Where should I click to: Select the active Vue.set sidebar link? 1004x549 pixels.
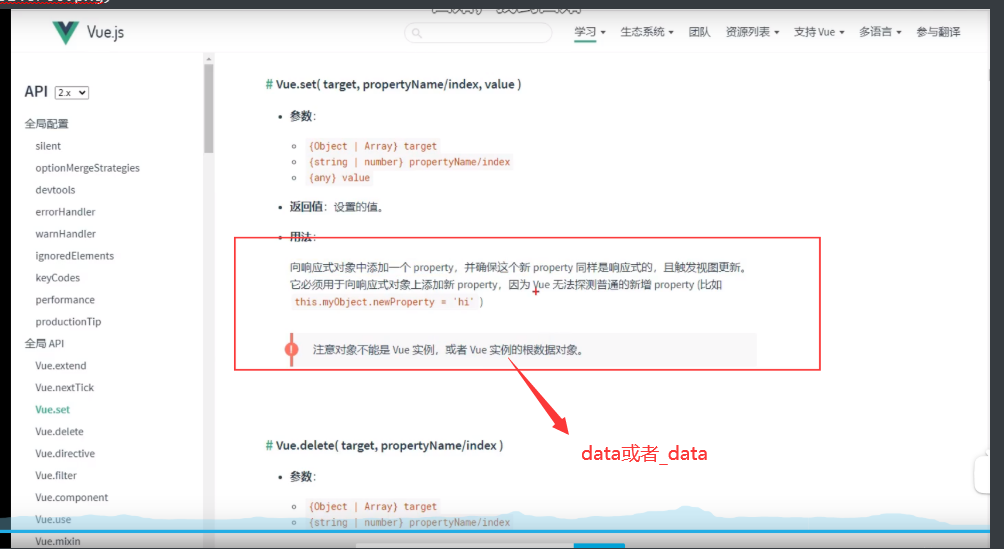[53, 409]
